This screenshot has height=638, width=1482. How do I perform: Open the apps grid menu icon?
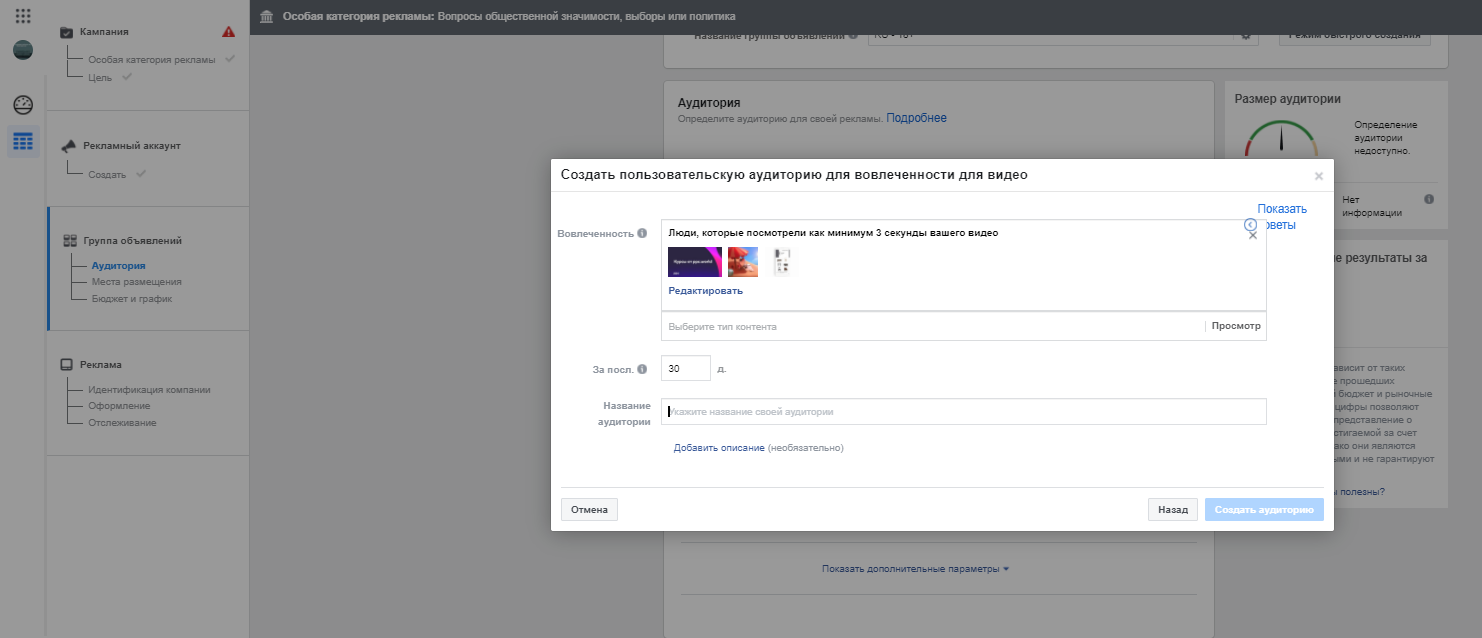pos(23,16)
